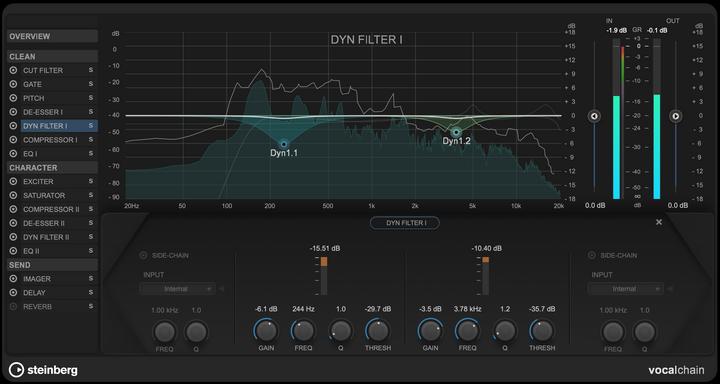
Task: Solo the CUT FILTER module
Action: point(91,70)
